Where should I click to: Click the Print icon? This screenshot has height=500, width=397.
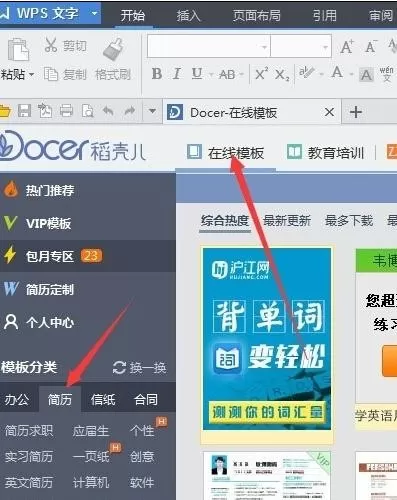tap(66, 110)
